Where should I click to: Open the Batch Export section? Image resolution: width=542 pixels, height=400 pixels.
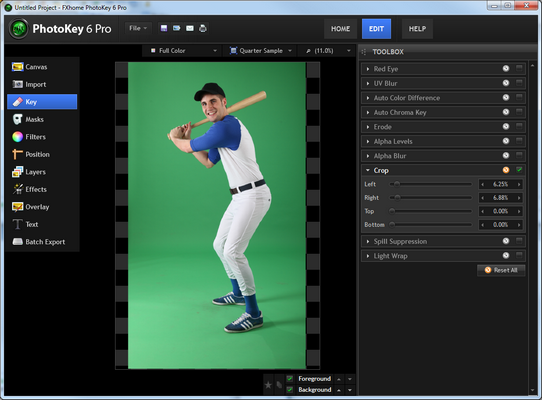pyautogui.click(x=42, y=242)
